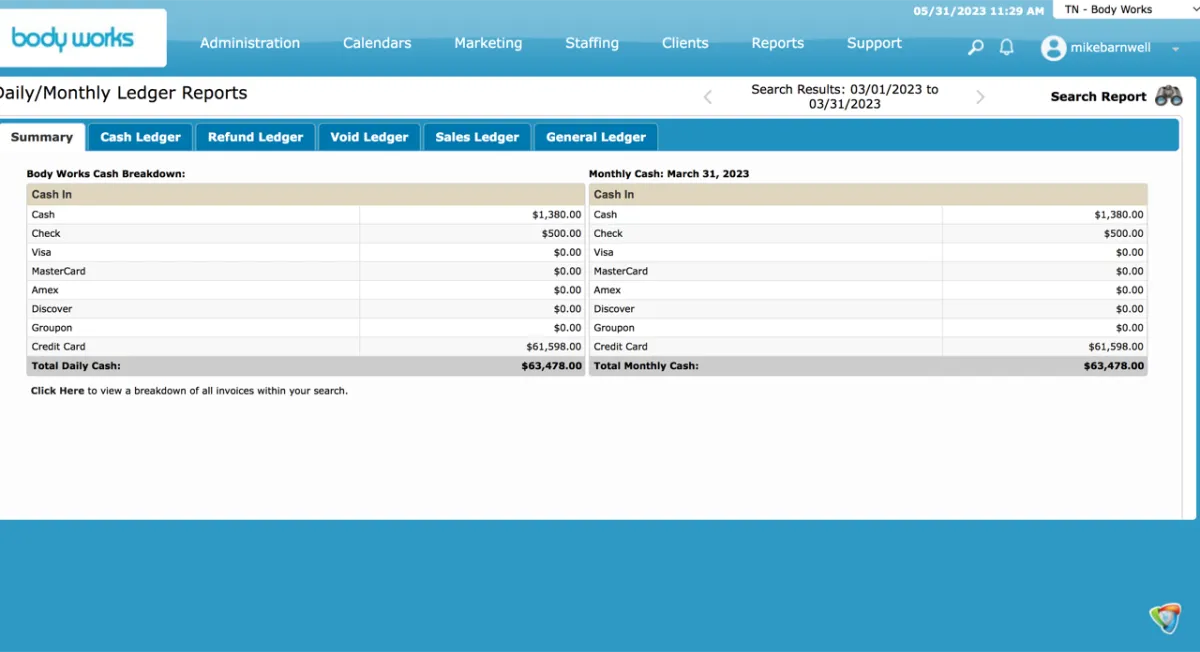
Task: Open the Reports menu
Action: (x=778, y=43)
